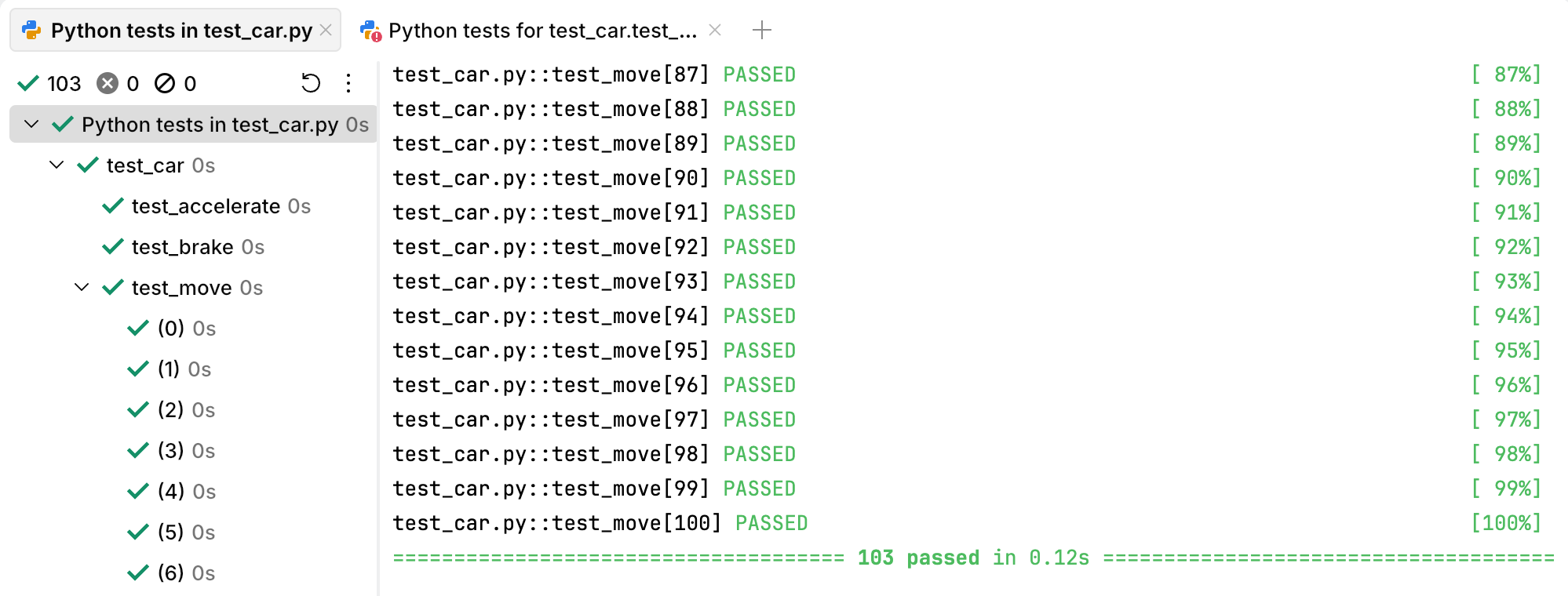Click the Python error icon on second tab
1568x596 pixels.
coord(370,31)
